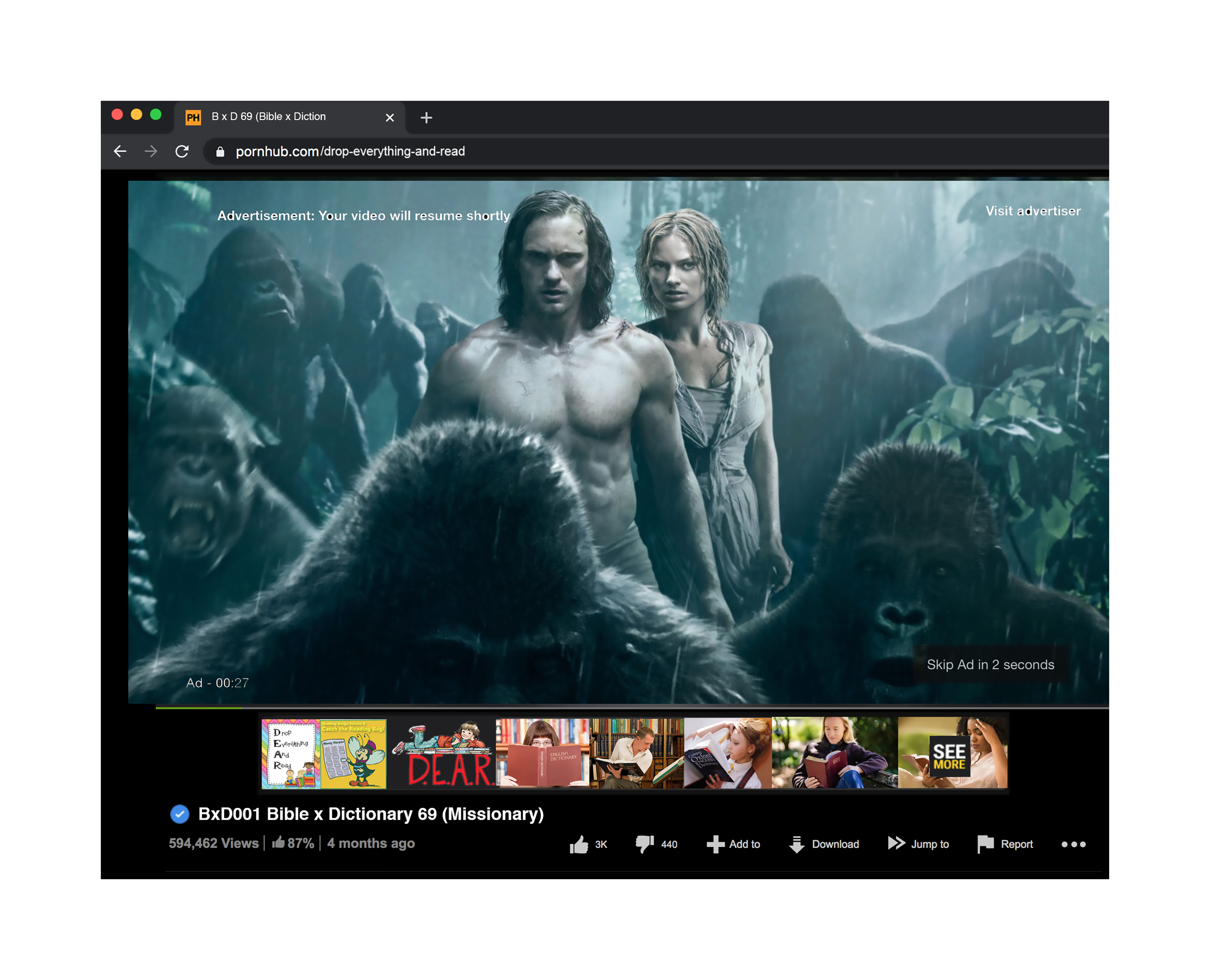Click the Visit advertiser link
Screen dimensions: 1210x980
click(1033, 211)
